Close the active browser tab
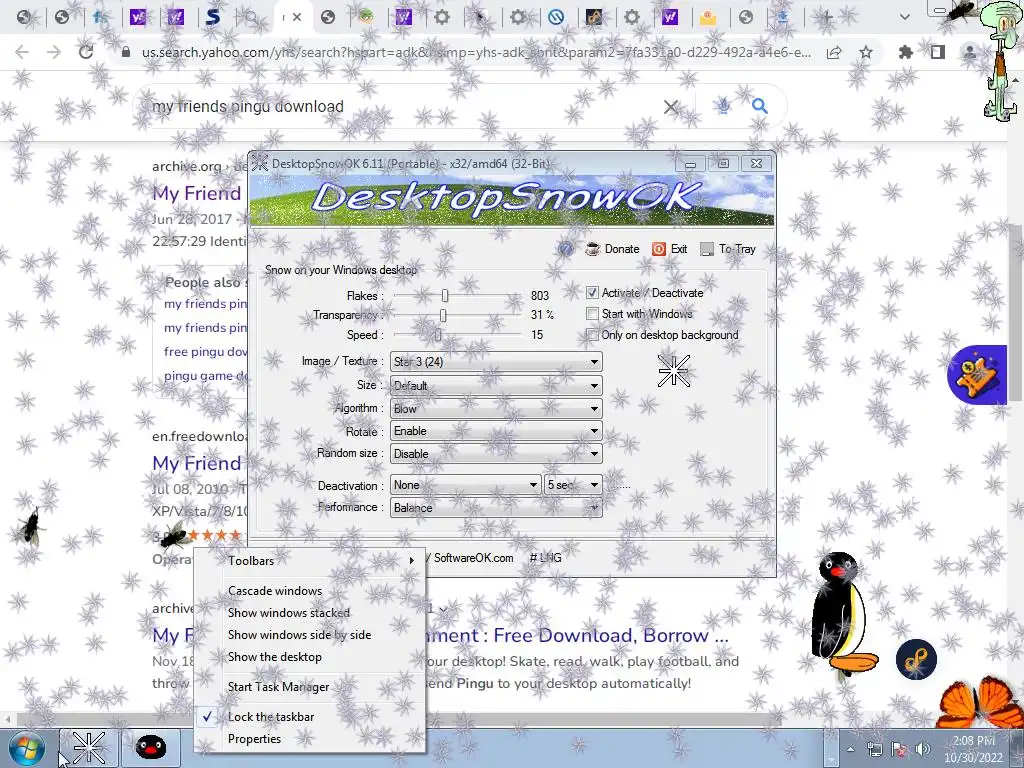 coord(297,18)
